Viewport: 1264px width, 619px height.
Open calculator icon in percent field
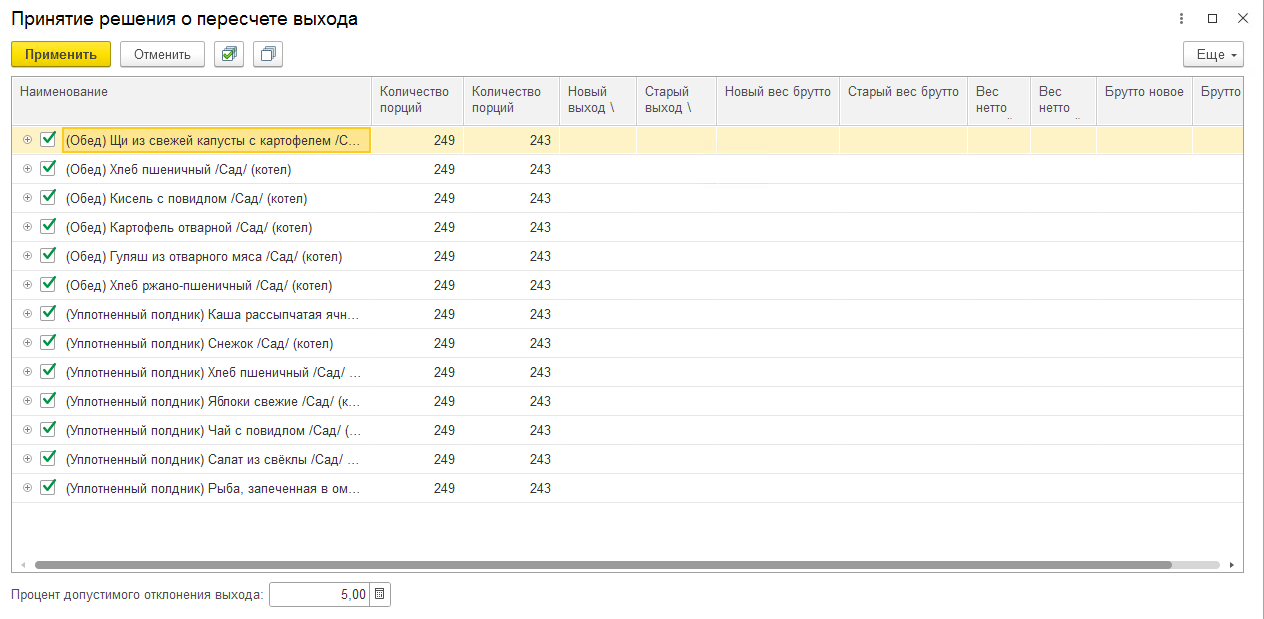(x=380, y=595)
